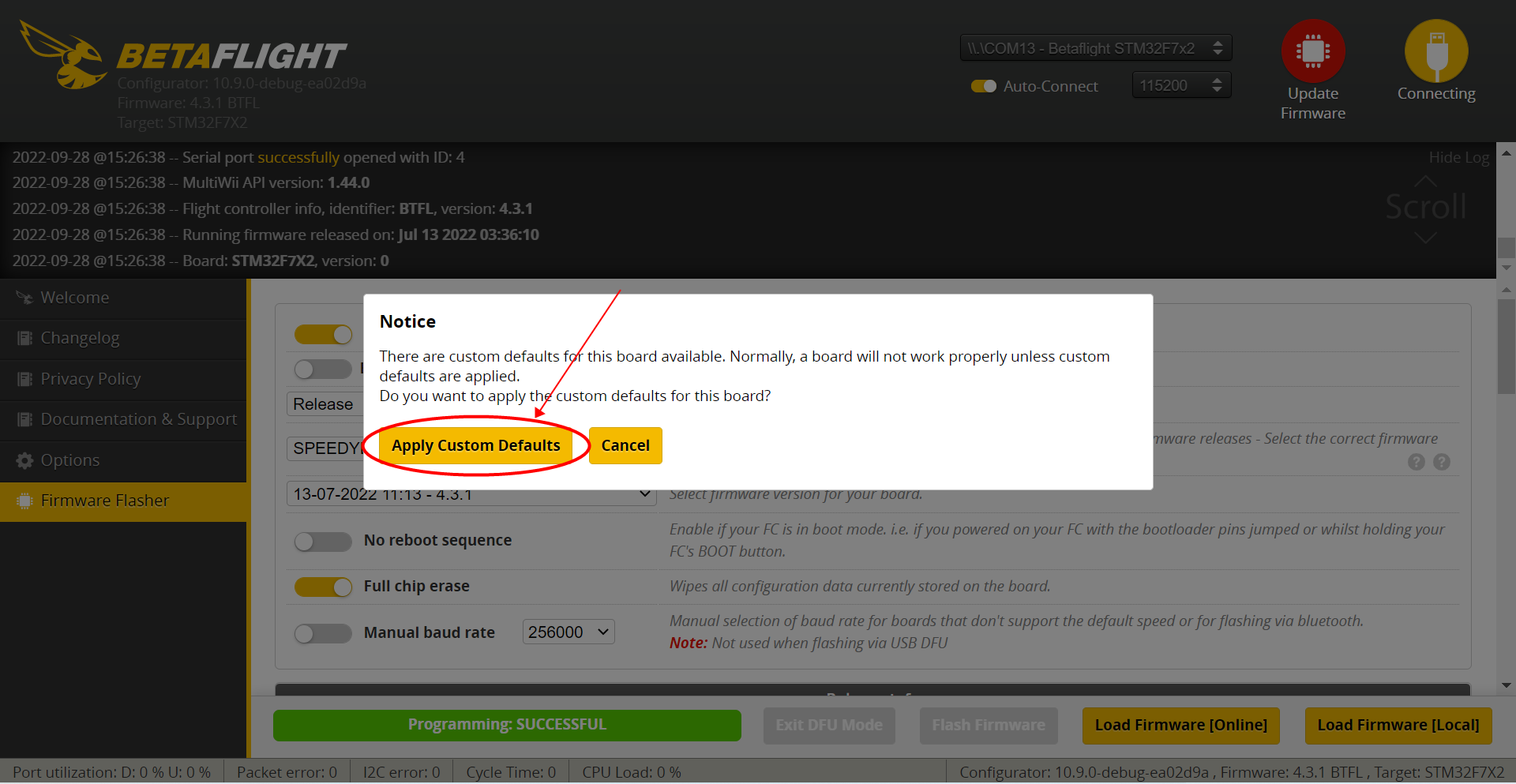Click Cancel in the Notice dialog
Viewport: 1516px width, 784px height.
click(x=625, y=445)
